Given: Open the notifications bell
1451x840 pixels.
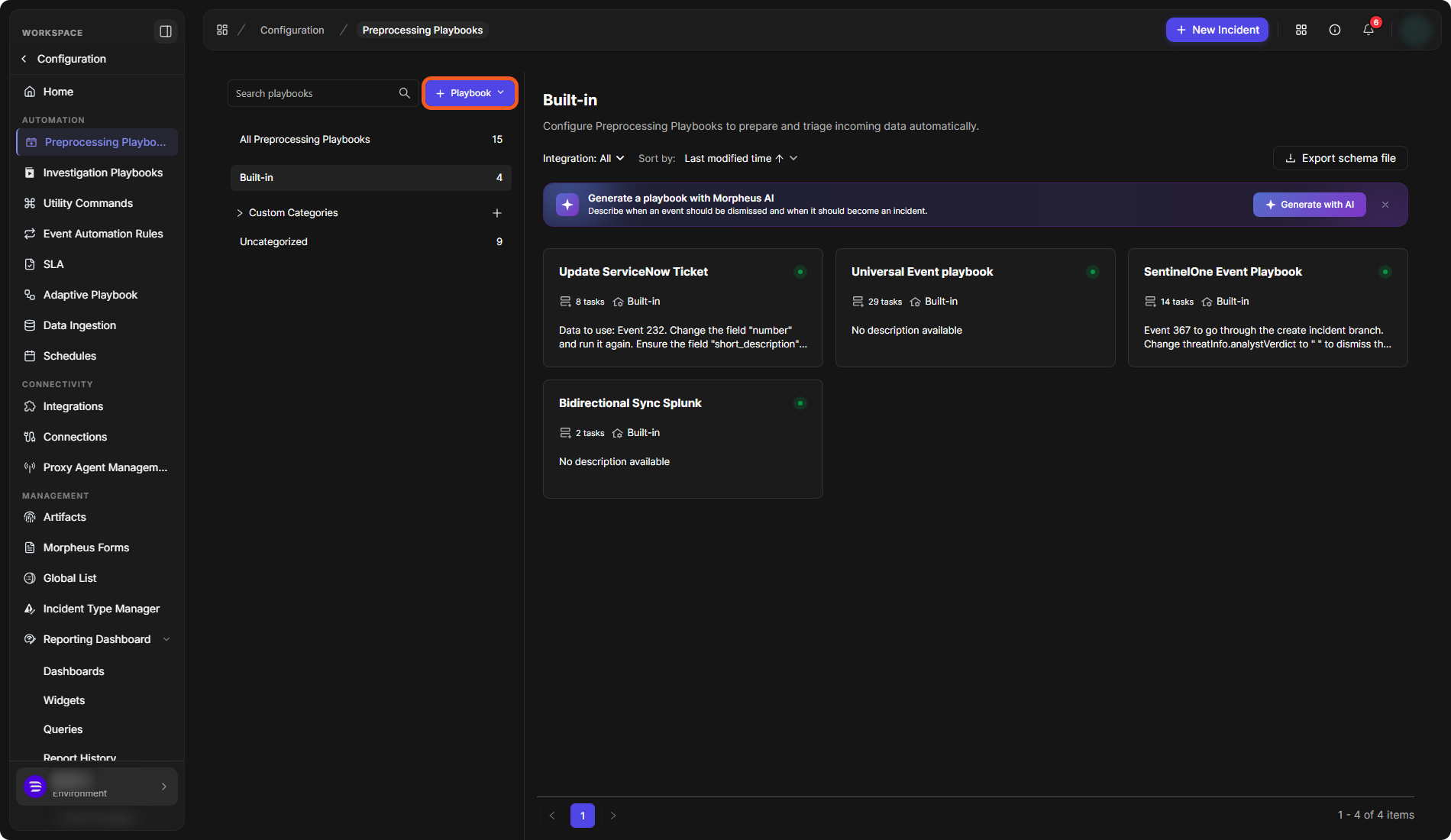Looking at the screenshot, I should click(1369, 30).
